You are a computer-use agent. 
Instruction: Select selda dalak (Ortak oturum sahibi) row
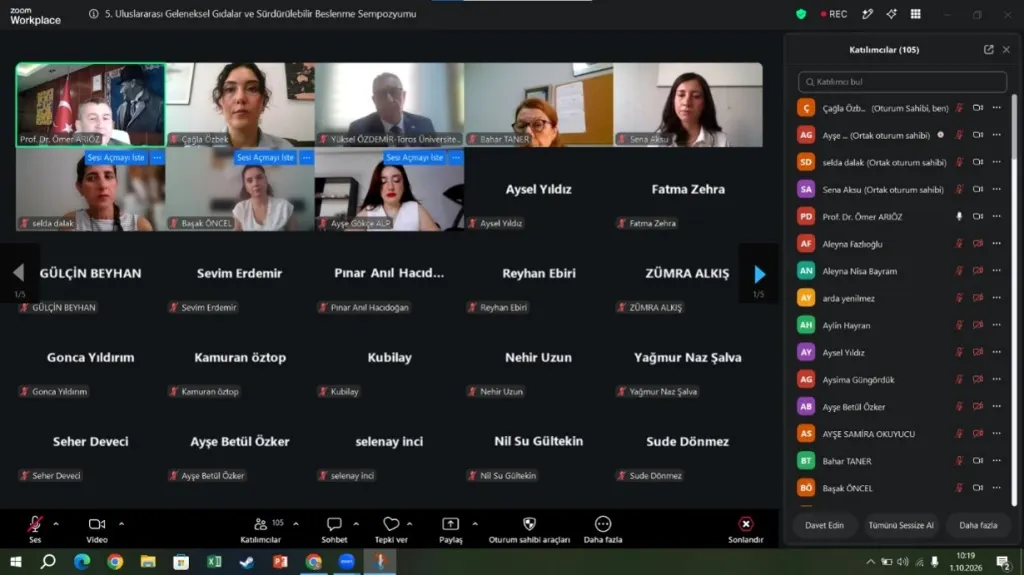click(901, 162)
